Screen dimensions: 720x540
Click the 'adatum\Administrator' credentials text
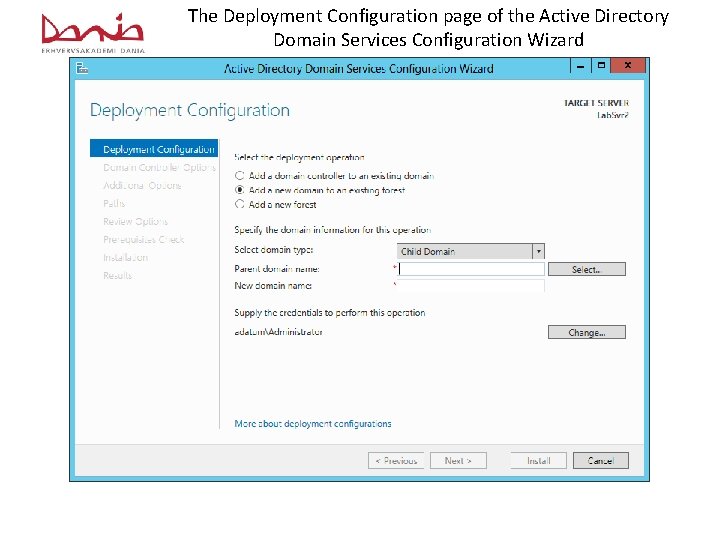pyautogui.click(x=278, y=332)
